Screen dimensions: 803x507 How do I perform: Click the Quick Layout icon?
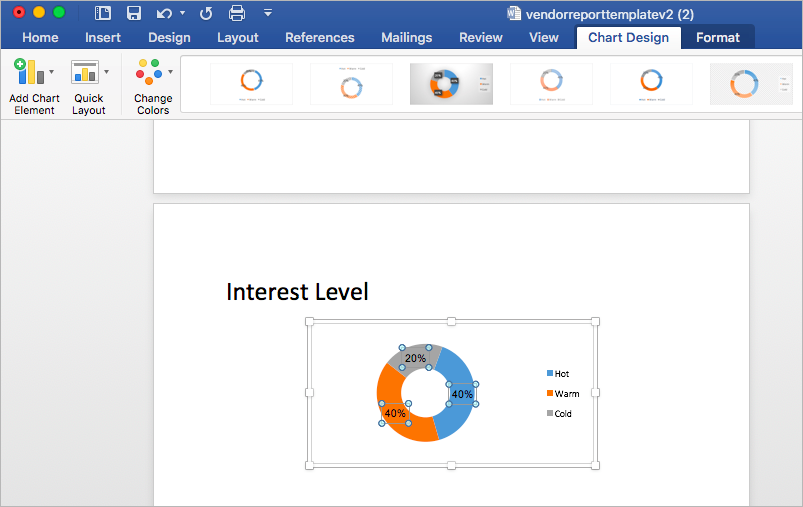84,72
